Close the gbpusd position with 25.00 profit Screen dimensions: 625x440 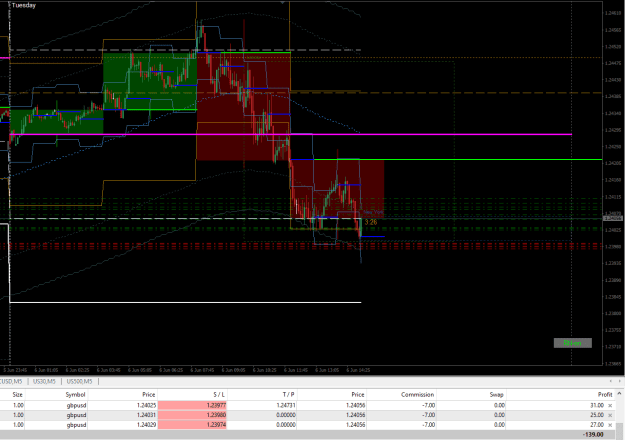click(x=610, y=415)
